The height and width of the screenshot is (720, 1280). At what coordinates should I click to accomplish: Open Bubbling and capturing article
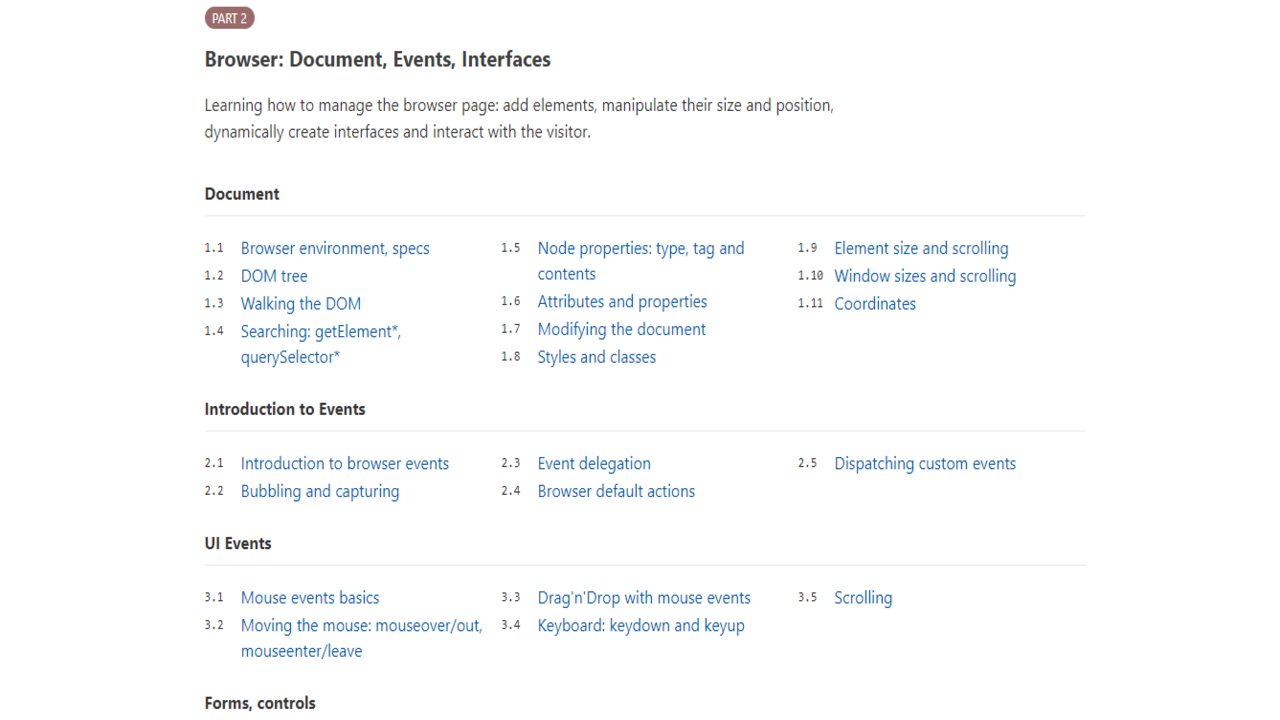point(320,491)
